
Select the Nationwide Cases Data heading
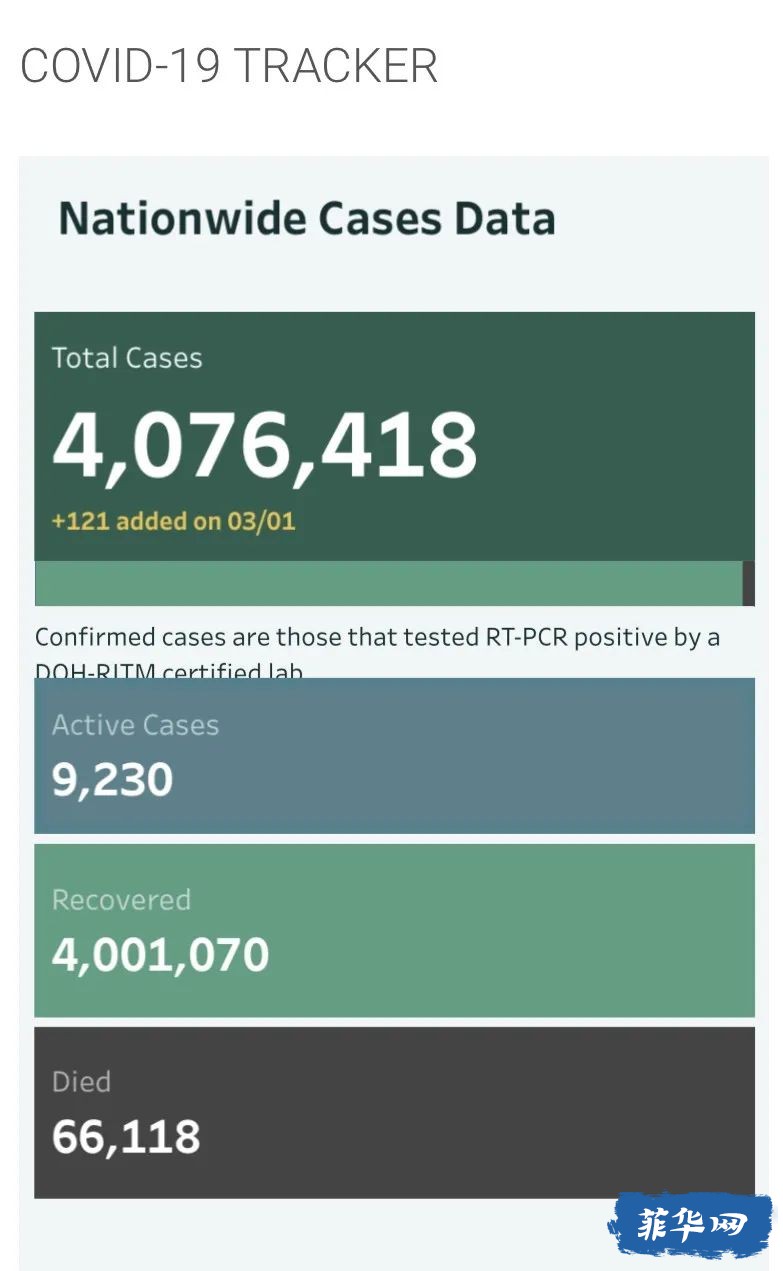307,218
